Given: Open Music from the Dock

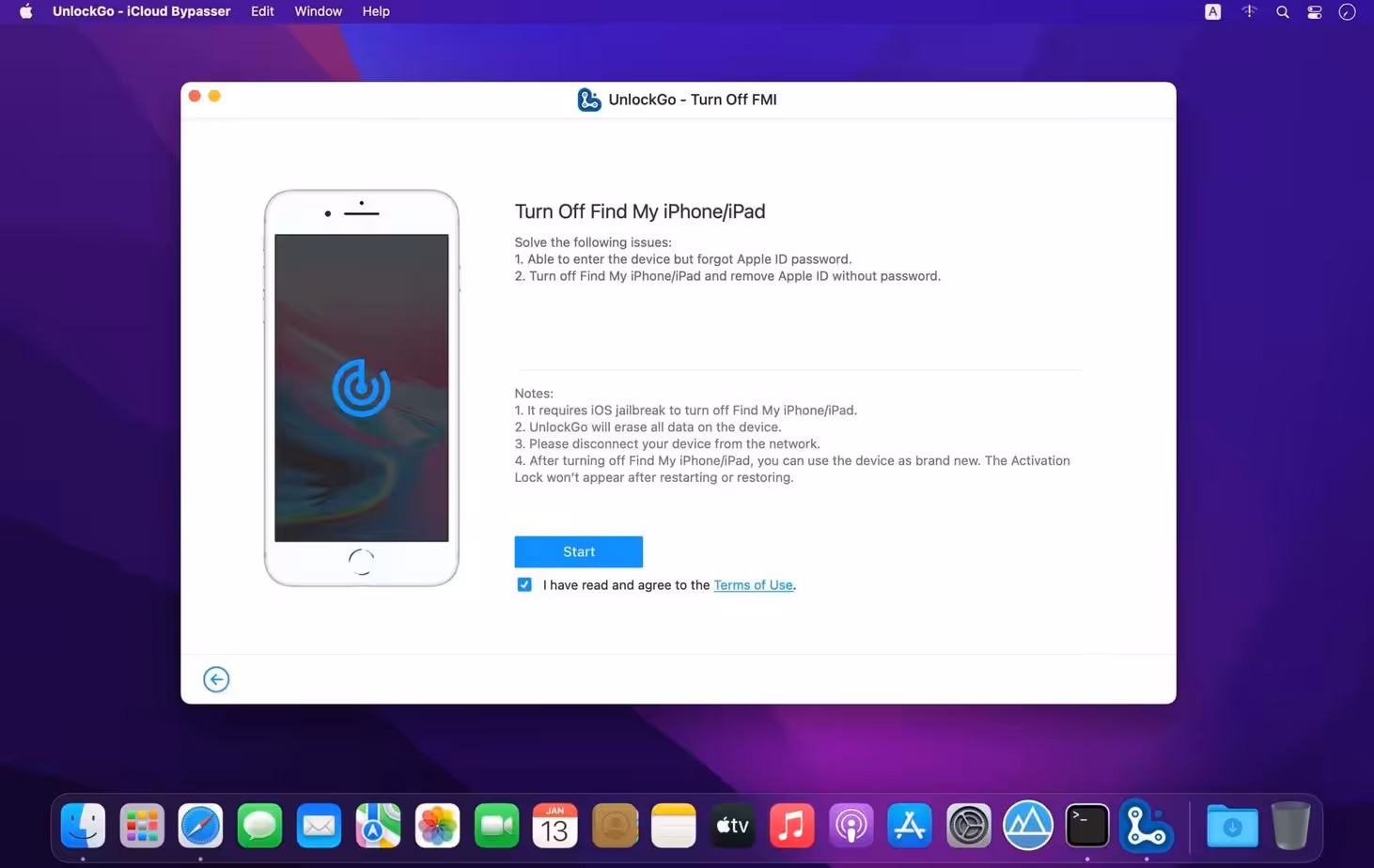Looking at the screenshot, I should 791,826.
